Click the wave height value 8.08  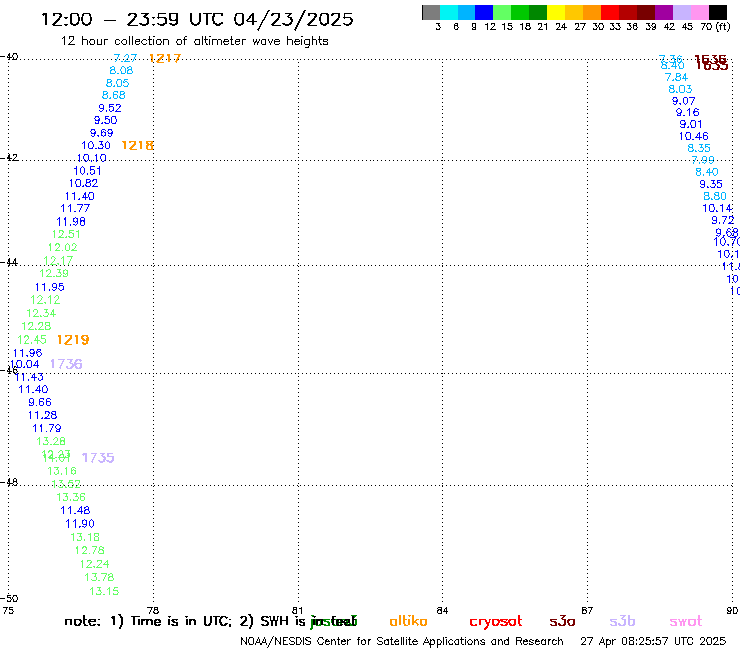[x=121, y=70]
